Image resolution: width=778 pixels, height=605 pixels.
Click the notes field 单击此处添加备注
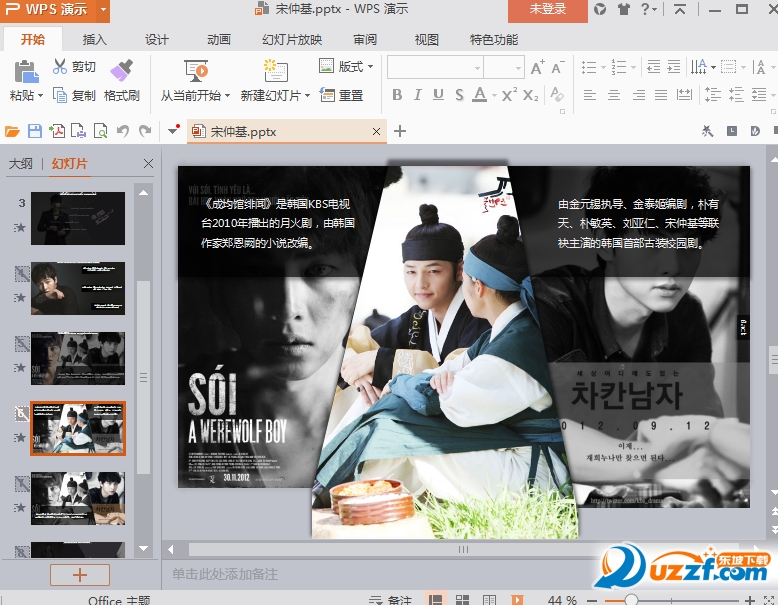(x=224, y=574)
